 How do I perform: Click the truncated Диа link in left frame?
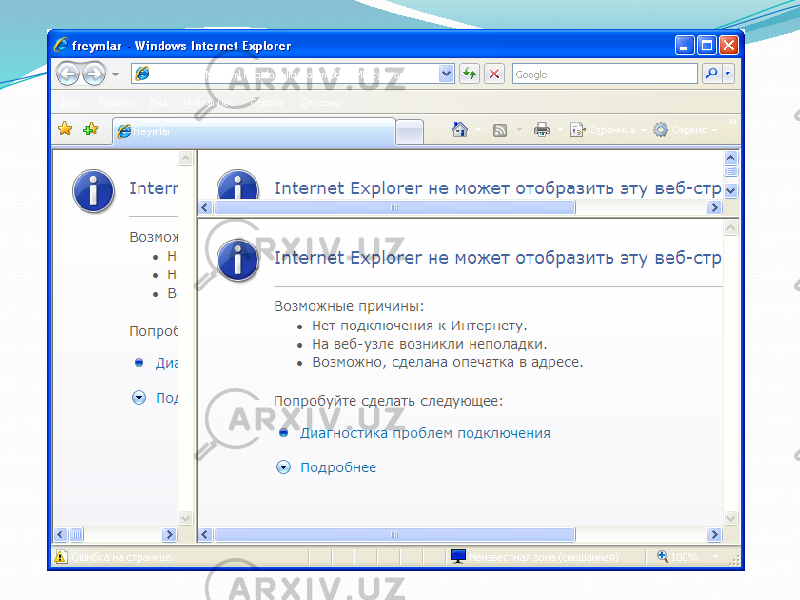click(x=167, y=363)
